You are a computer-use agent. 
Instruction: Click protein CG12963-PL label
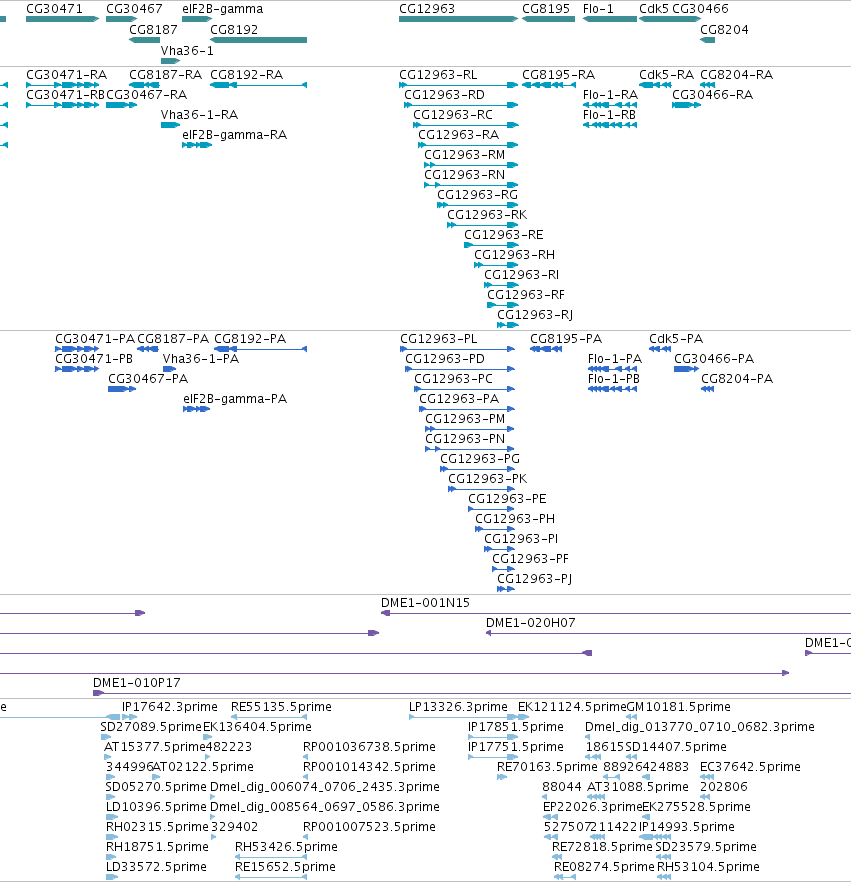(439, 339)
